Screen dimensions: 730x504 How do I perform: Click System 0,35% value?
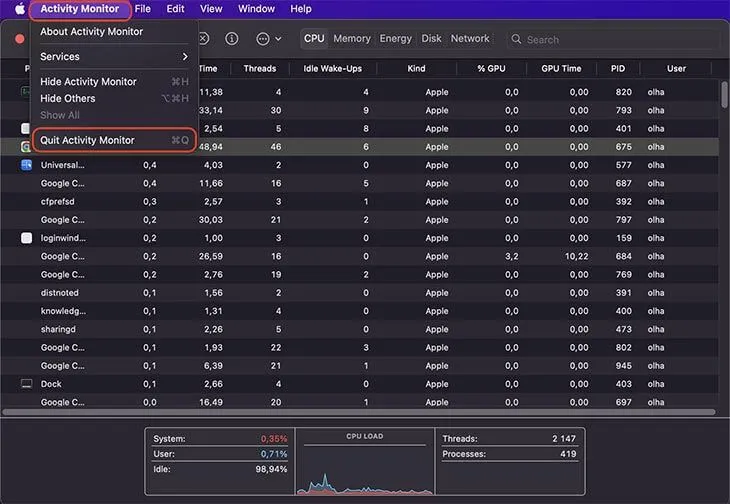[x=274, y=439]
